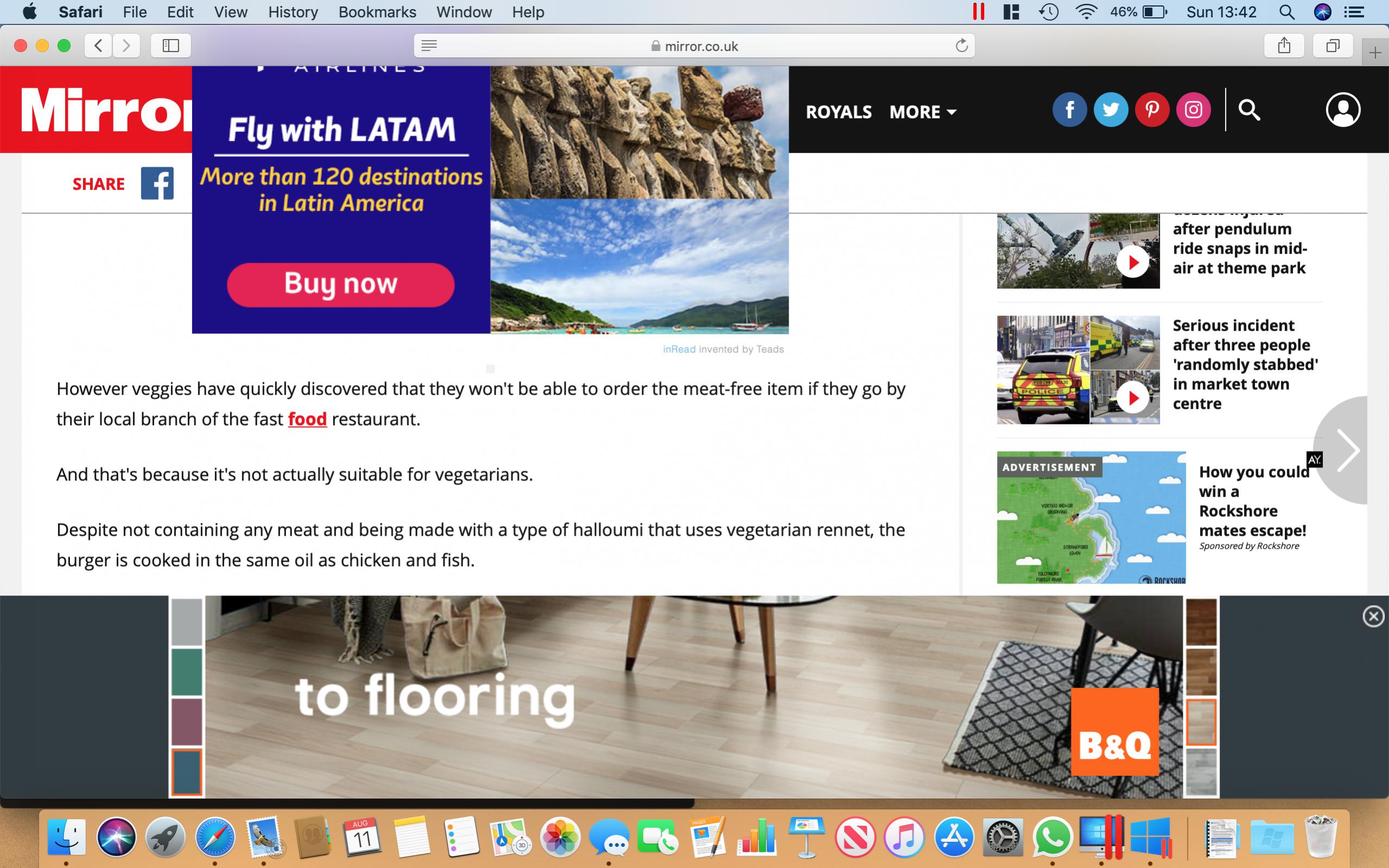Visit Mirror's Facebook page icon in header
The height and width of the screenshot is (868, 1389).
1069,110
